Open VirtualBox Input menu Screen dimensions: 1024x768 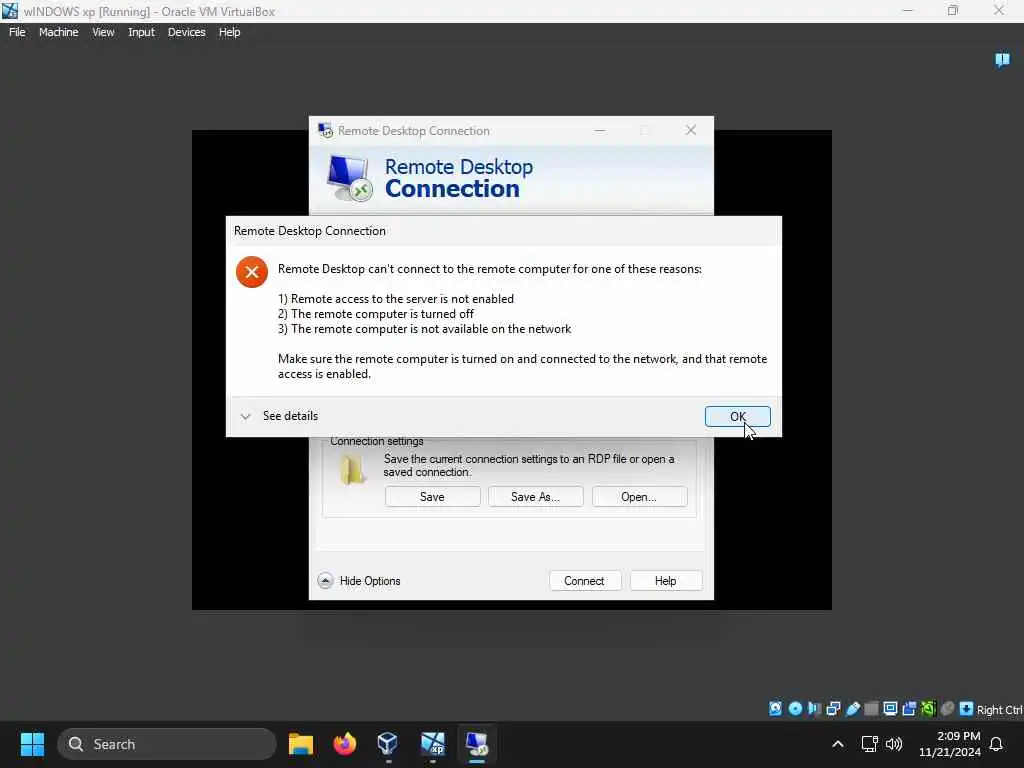click(x=141, y=32)
